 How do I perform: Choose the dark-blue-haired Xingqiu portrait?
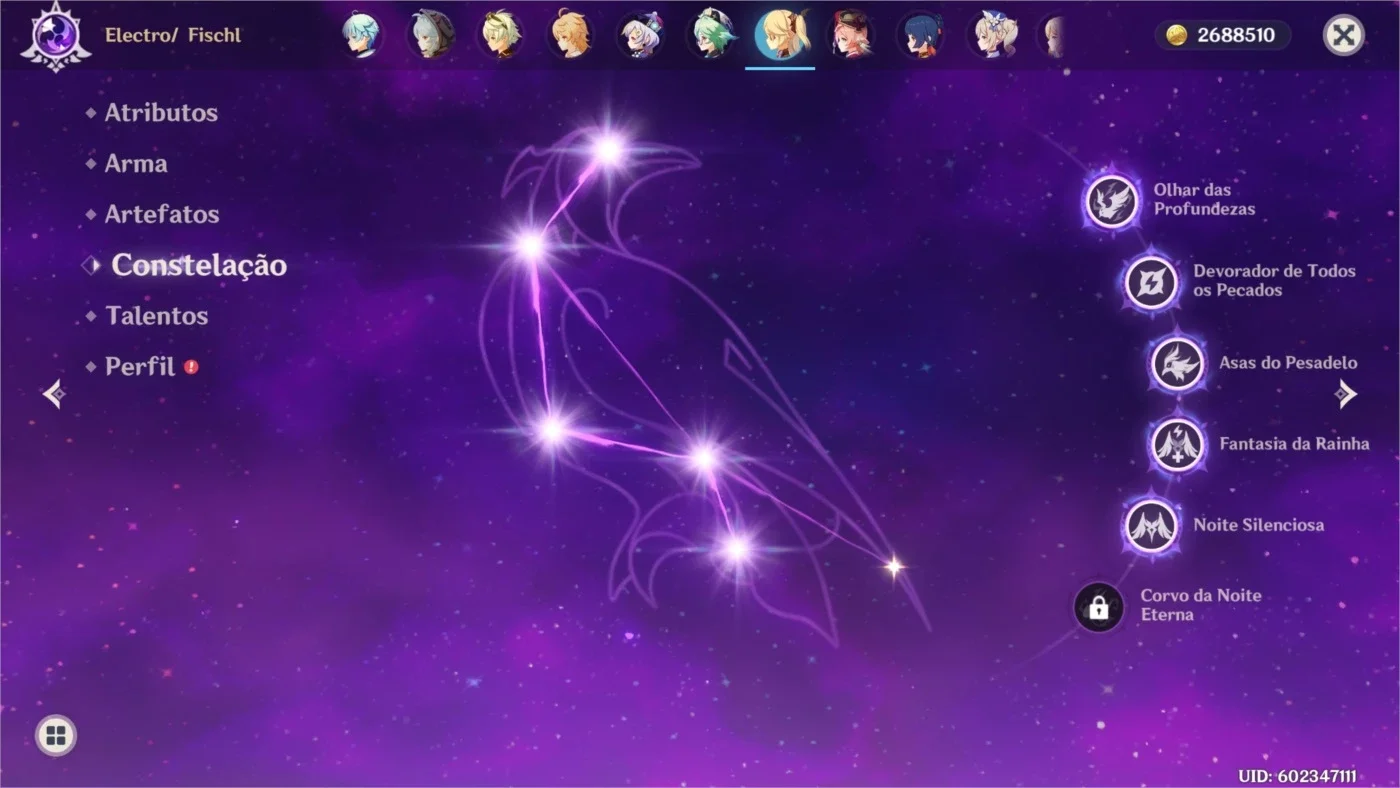[920, 35]
